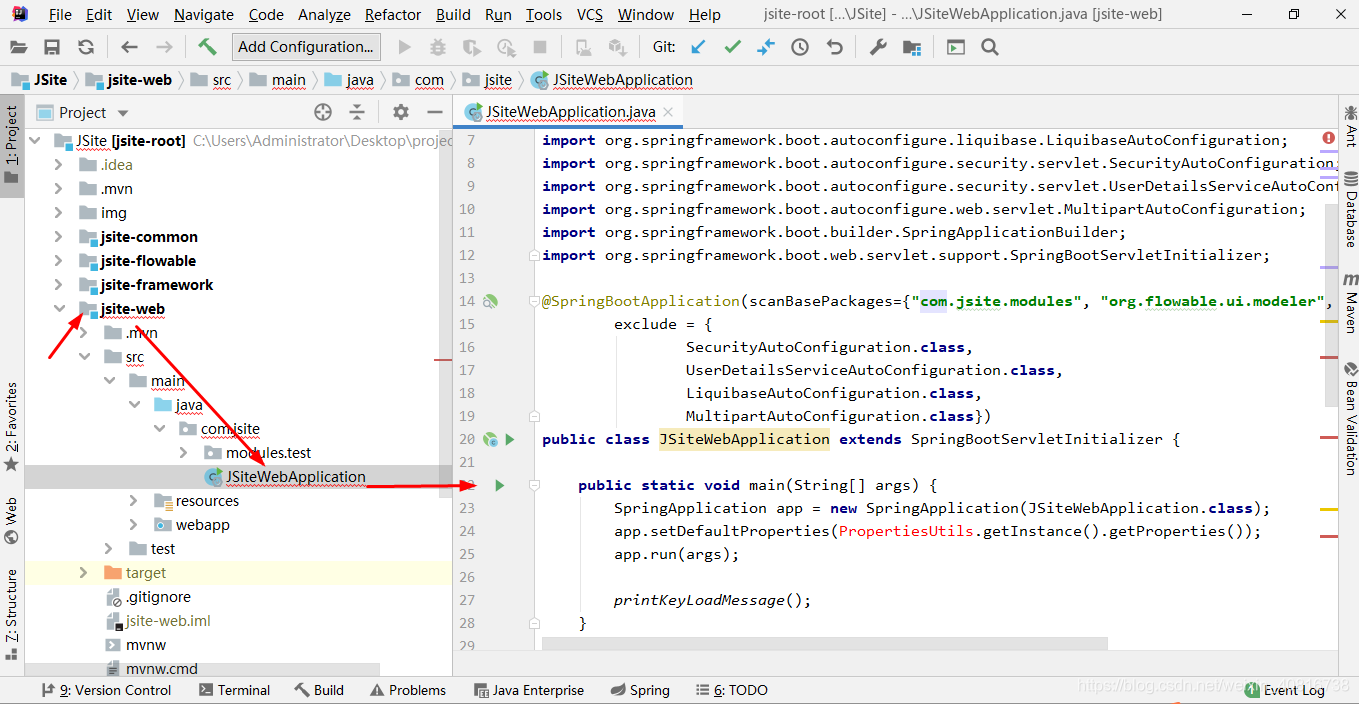This screenshot has width=1359, height=704.
Task: Open the Spring tool window
Action: (639, 690)
